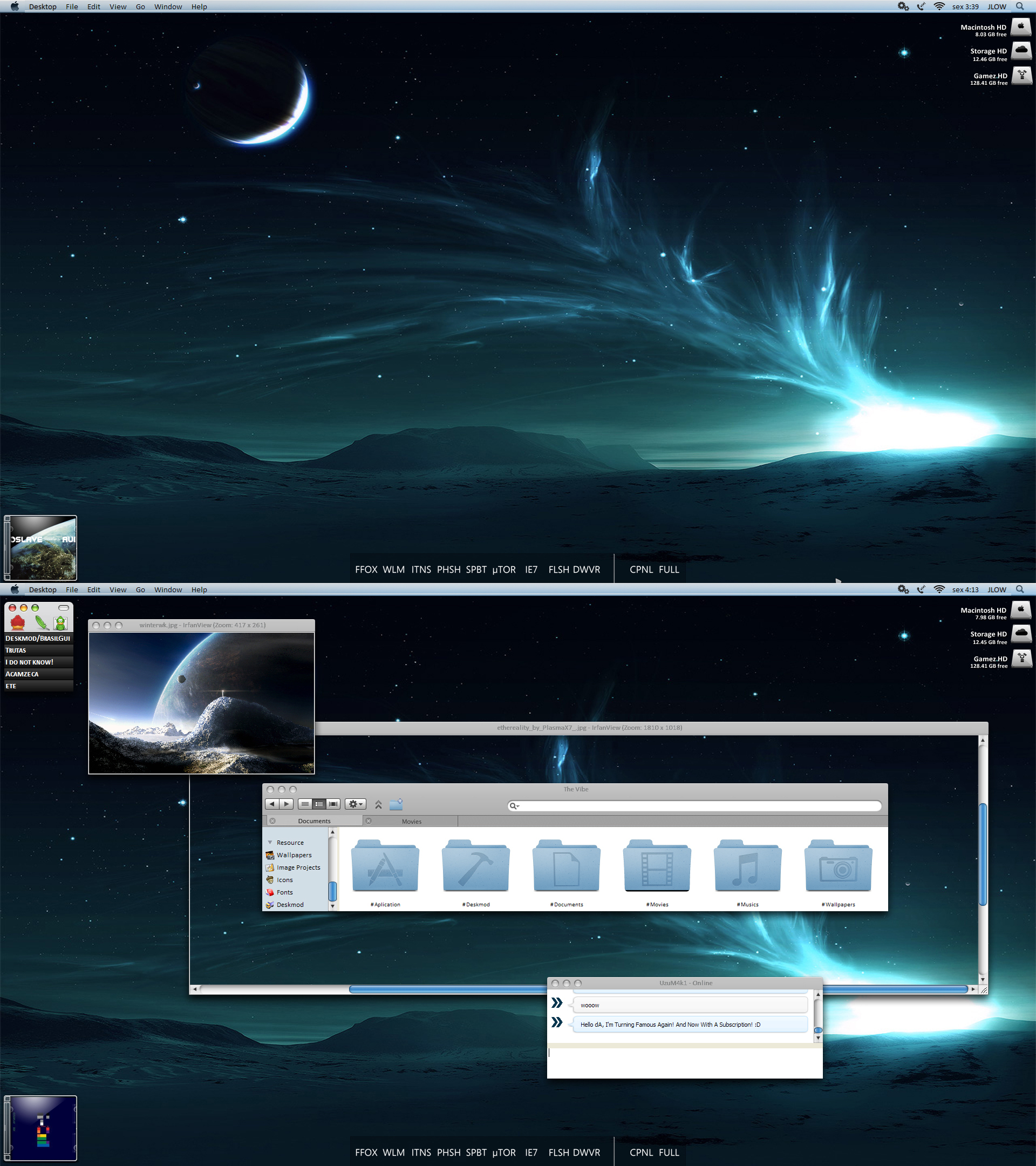Close the Movies tab with its x
Image resolution: width=1036 pixels, height=1166 pixels.
click(369, 821)
